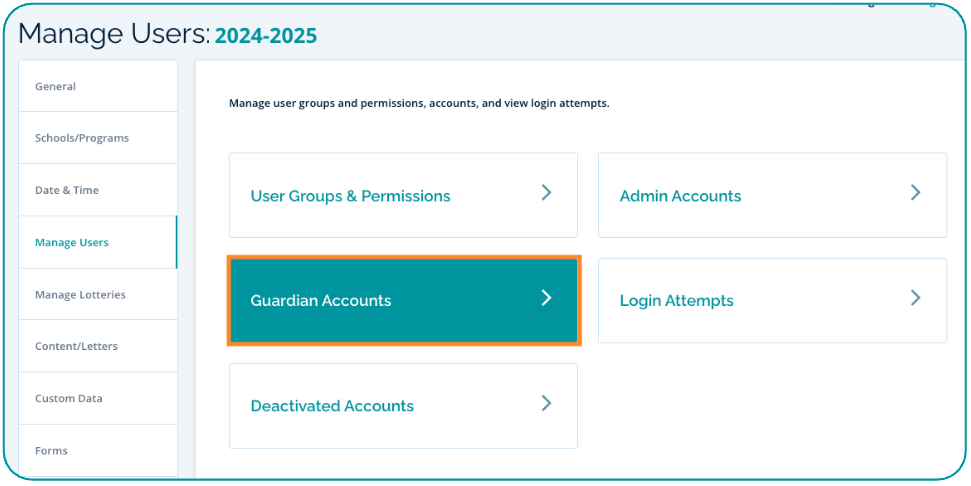The image size is (971, 486).
Task: Click the chevron on User Groups & Permissions
Action: [546, 193]
